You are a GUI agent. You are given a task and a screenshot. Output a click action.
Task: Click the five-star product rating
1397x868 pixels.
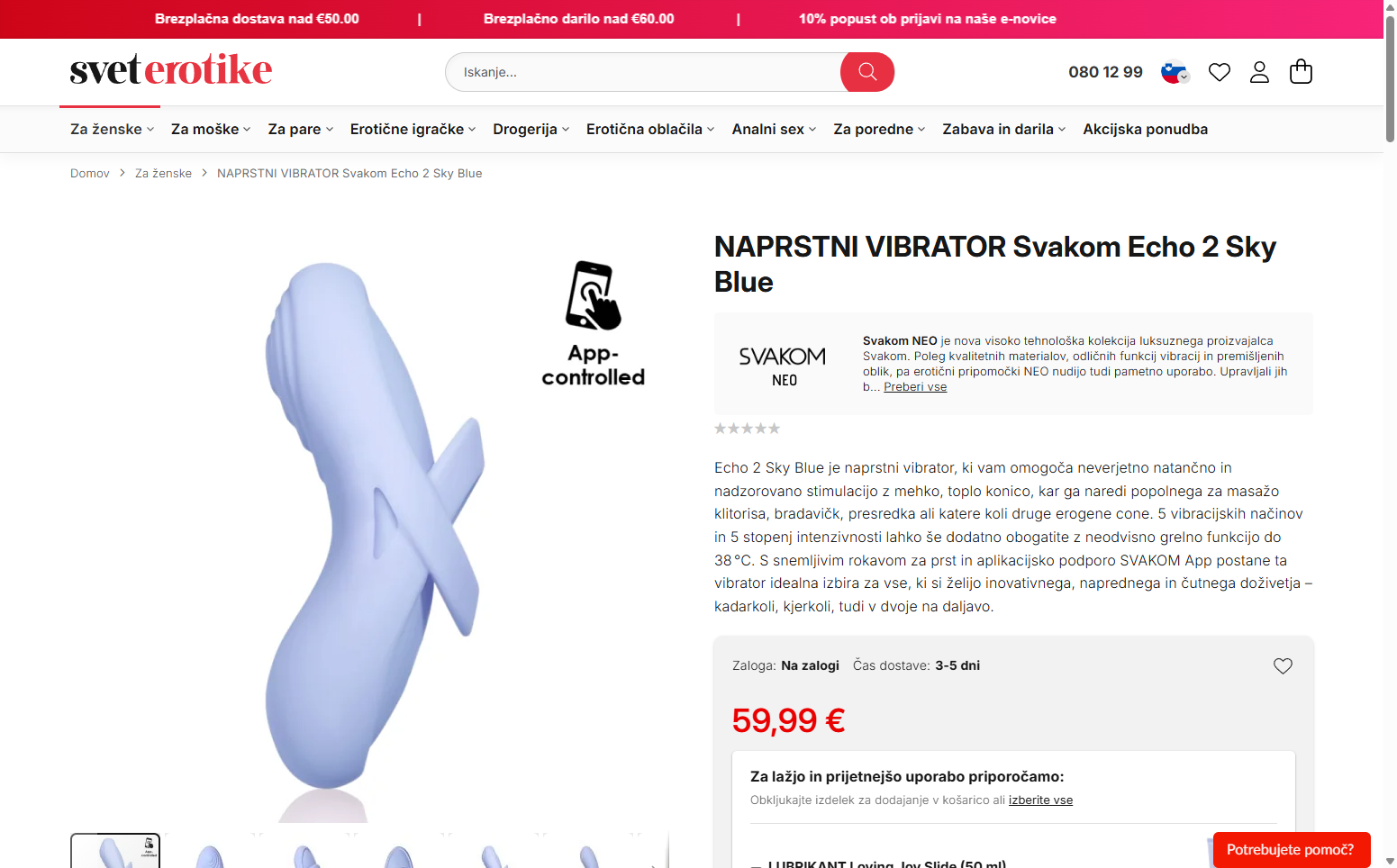[747, 429]
